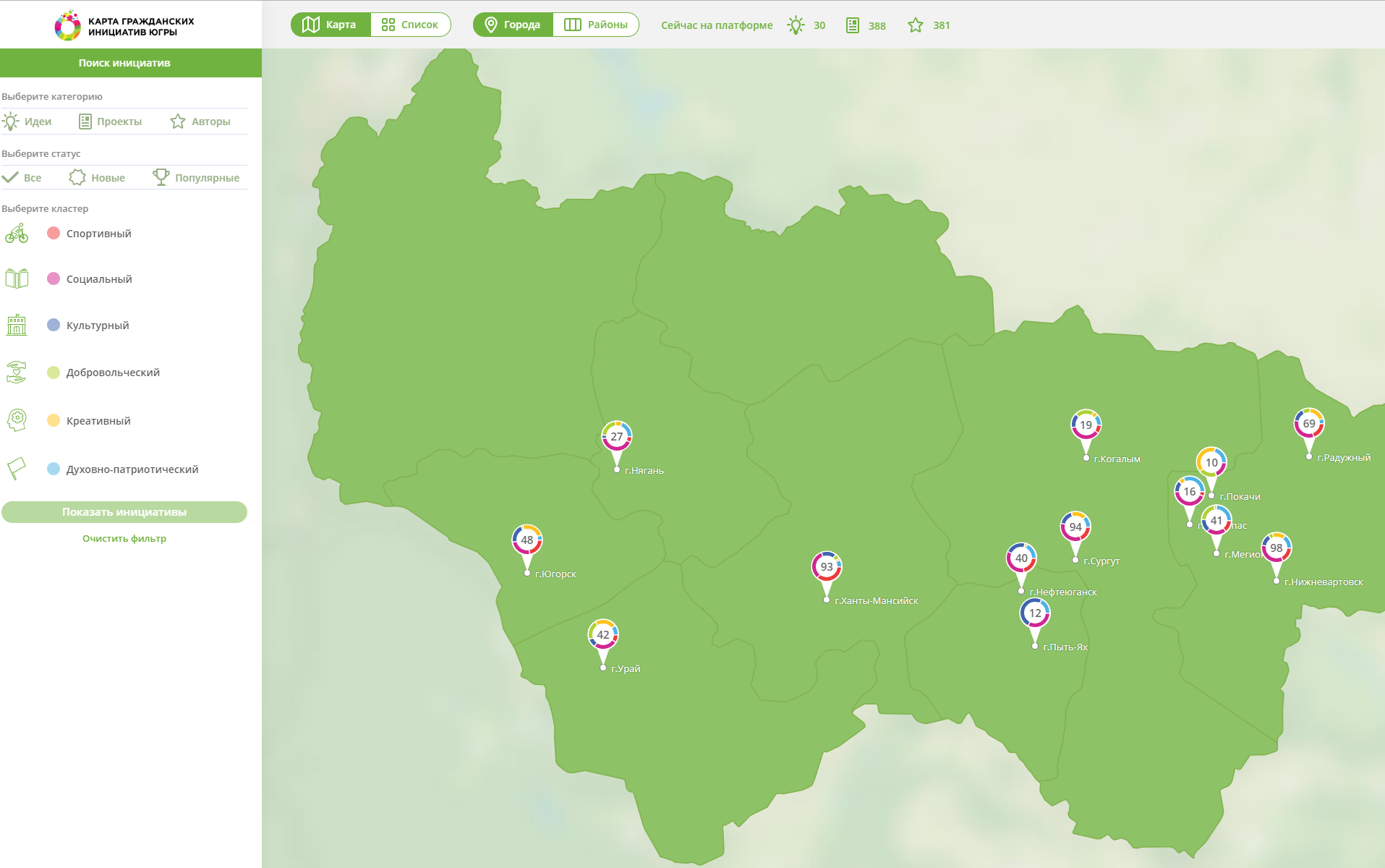Click the bicycle Спортивный cluster icon

pyautogui.click(x=17, y=234)
